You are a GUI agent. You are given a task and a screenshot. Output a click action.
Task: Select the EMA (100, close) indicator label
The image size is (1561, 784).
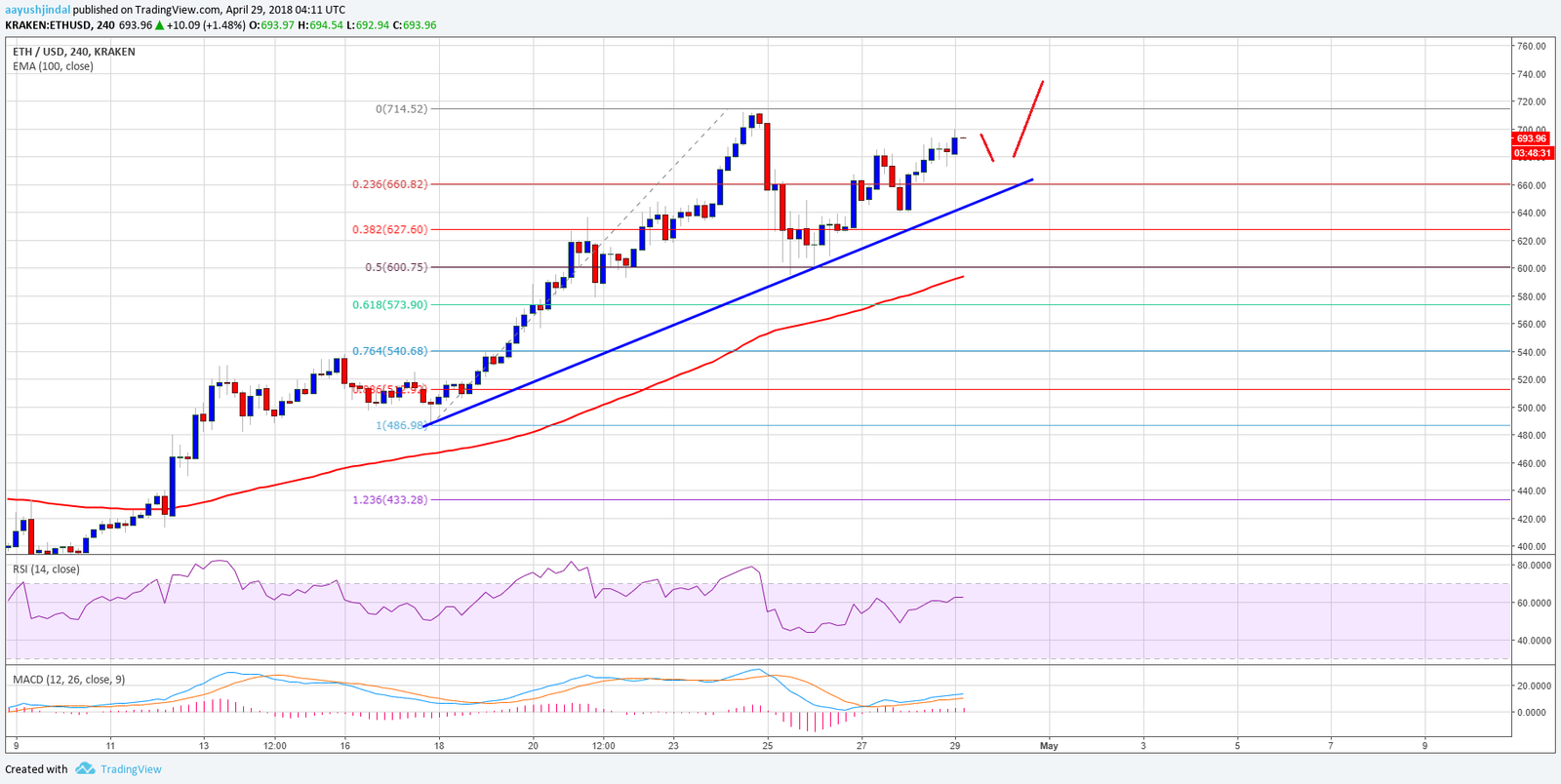(x=53, y=66)
